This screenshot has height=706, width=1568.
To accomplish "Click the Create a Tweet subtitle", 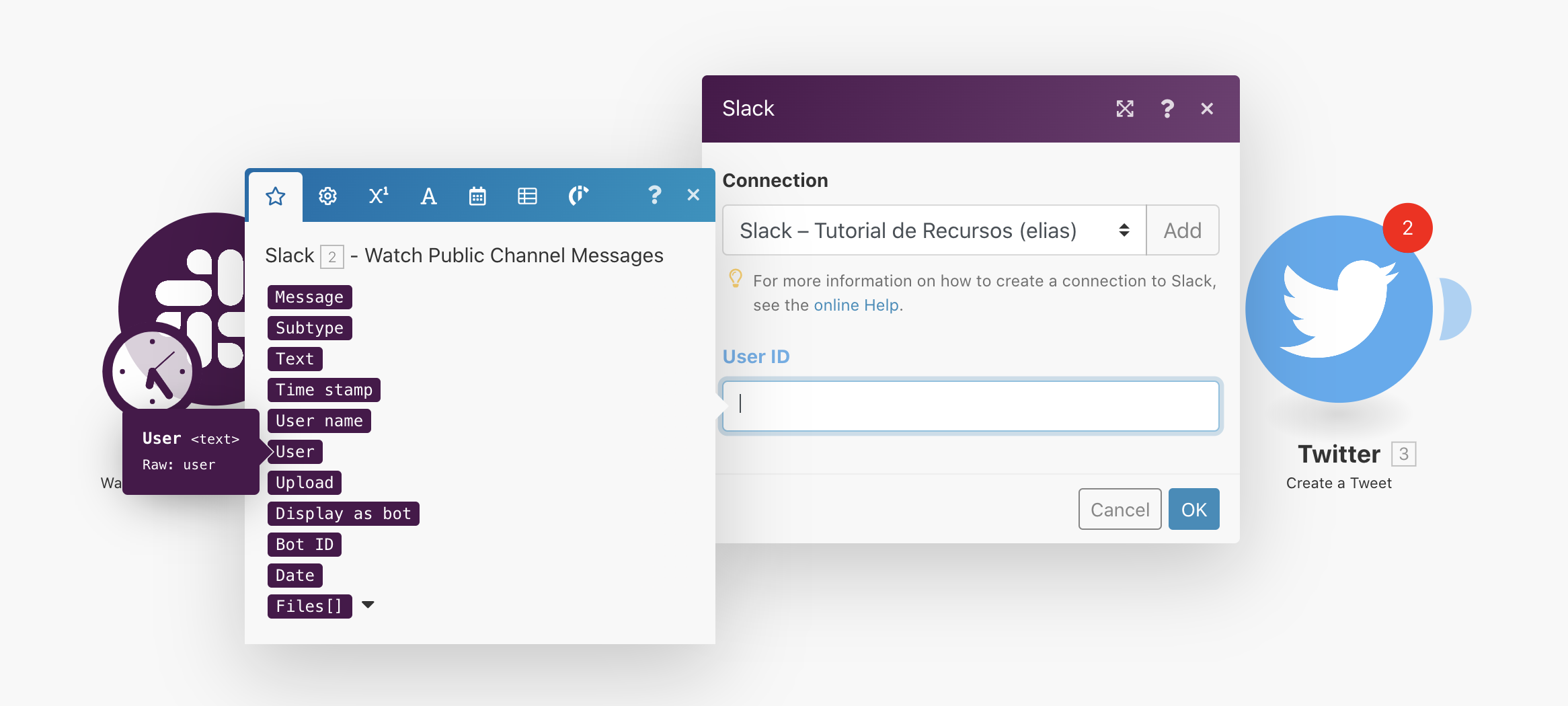I will (1339, 483).
